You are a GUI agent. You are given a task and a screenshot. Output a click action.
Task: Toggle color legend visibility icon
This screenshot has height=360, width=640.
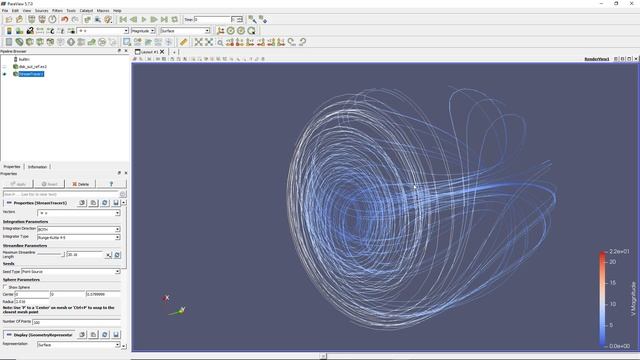tap(9, 31)
